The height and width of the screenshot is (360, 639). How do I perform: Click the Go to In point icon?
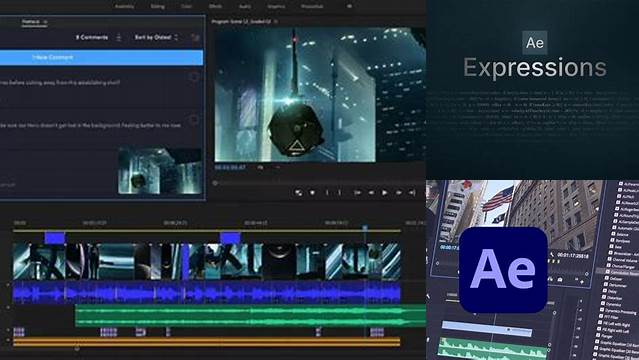click(x=357, y=192)
